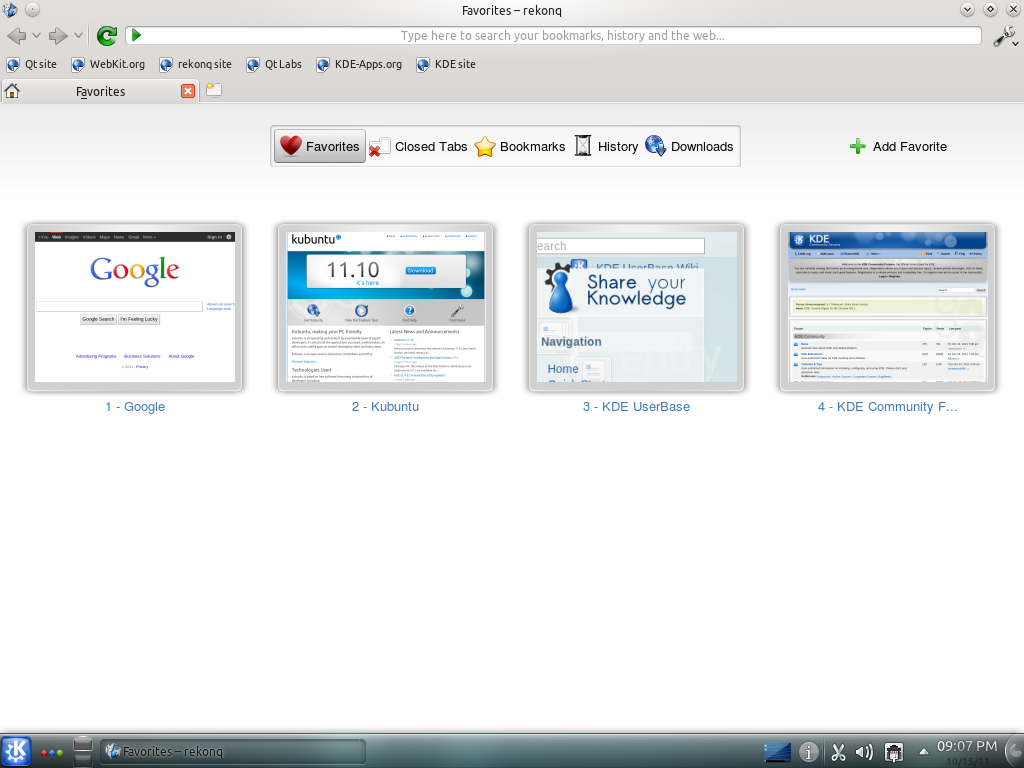Viewport: 1024px width, 768px height.
Task: Open the device notifier tray icon
Action: click(893, 752)
